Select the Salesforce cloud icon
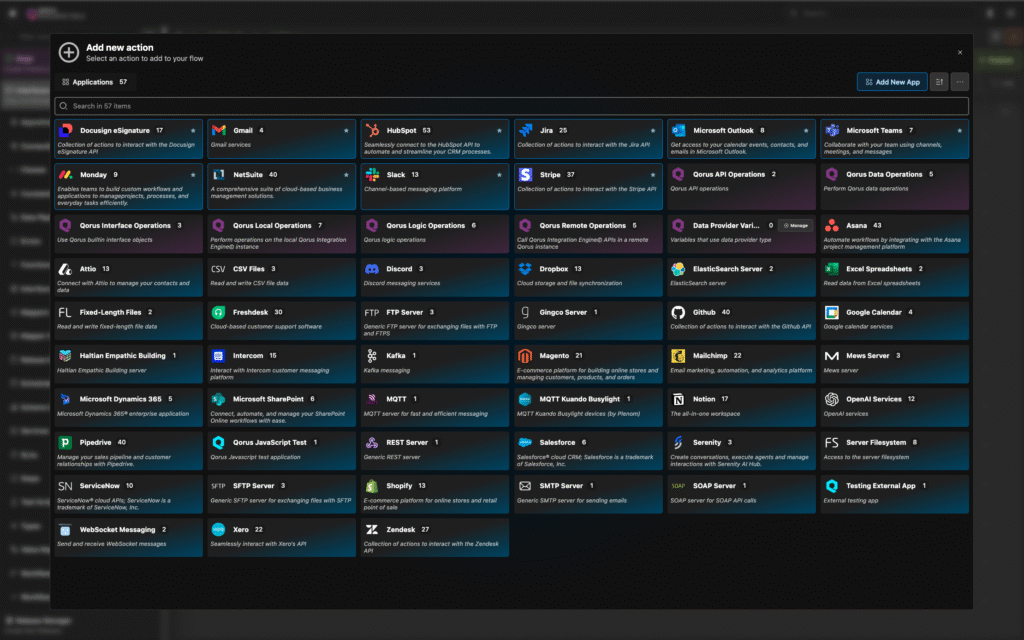Screen dimensions: 1024x640 526,443
